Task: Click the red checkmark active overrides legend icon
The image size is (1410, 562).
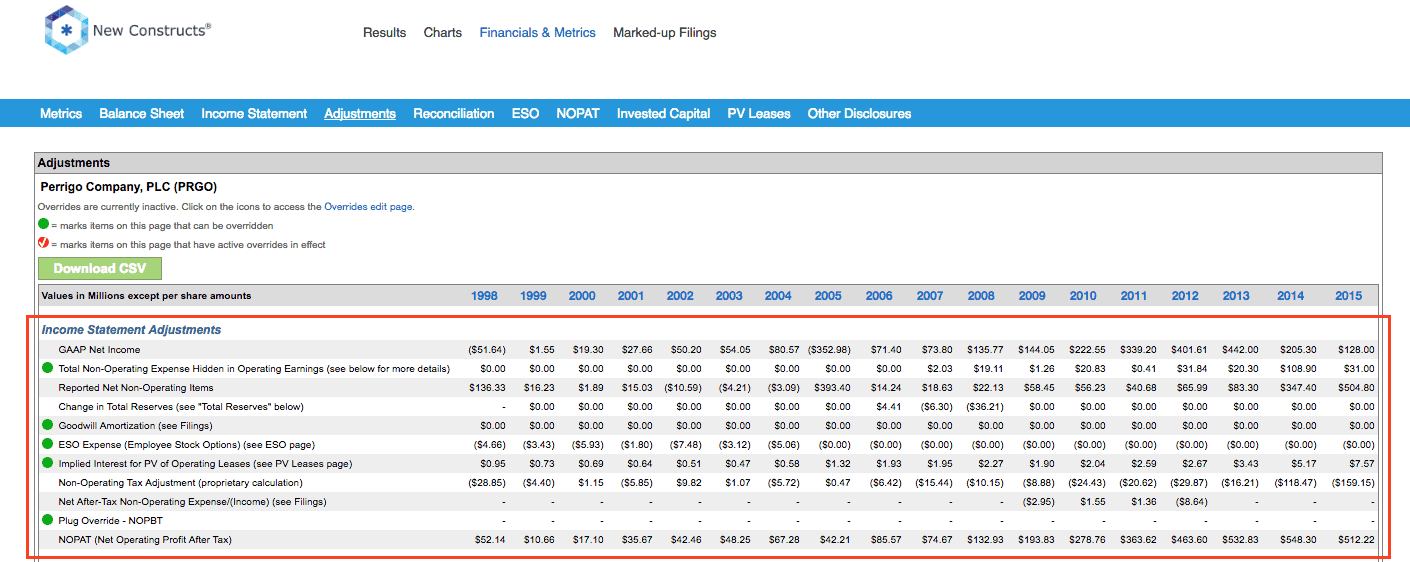Action: (43, 244)
